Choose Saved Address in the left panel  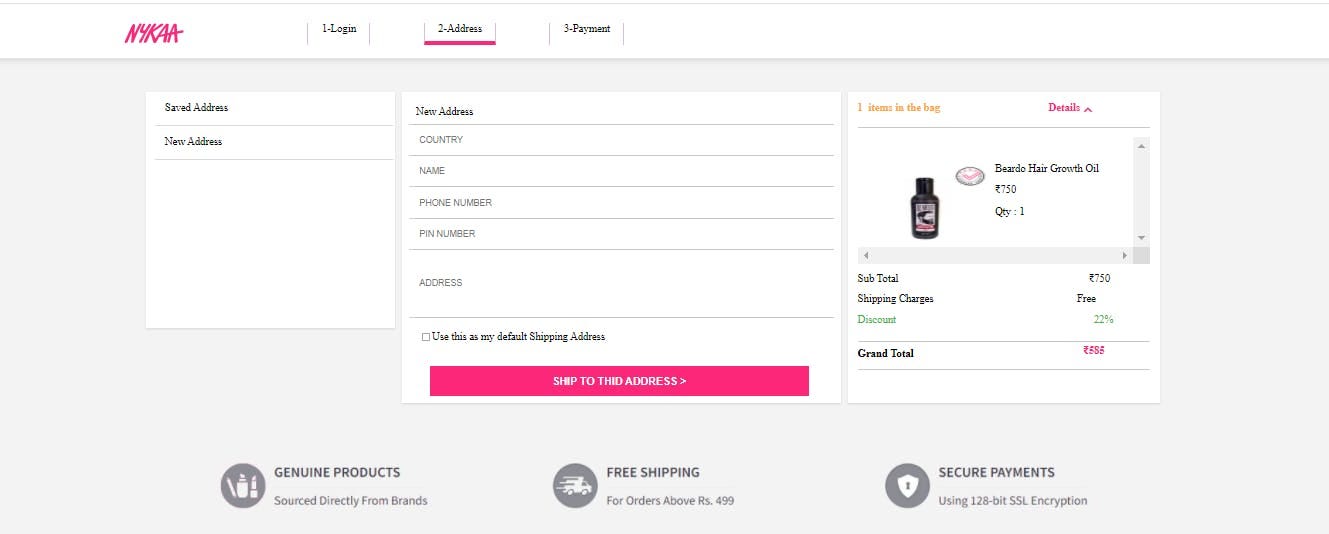click(270, 108)
